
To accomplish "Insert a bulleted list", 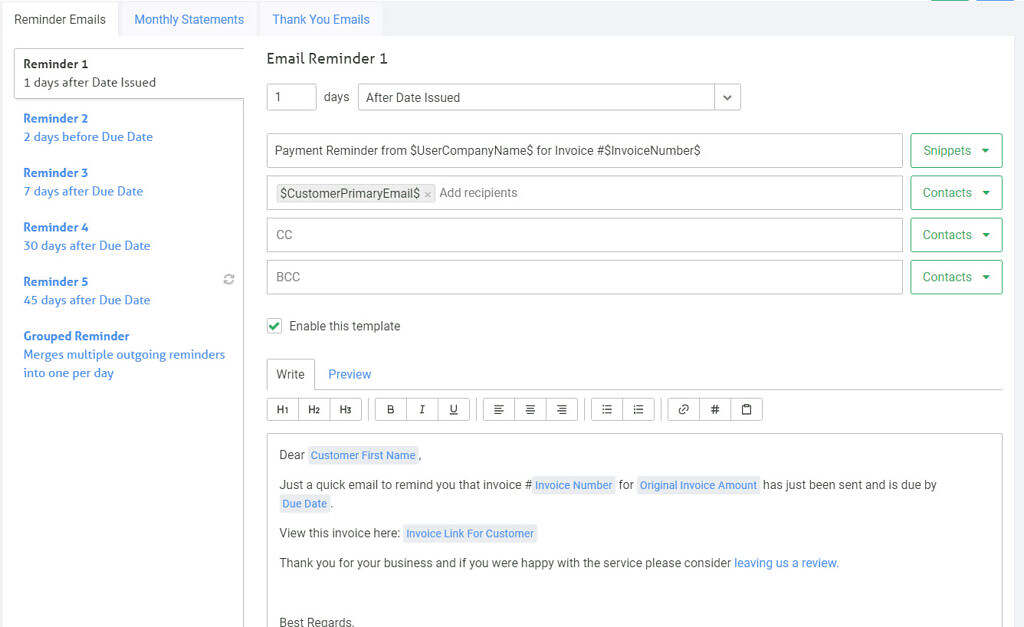I will pos(607,409).
